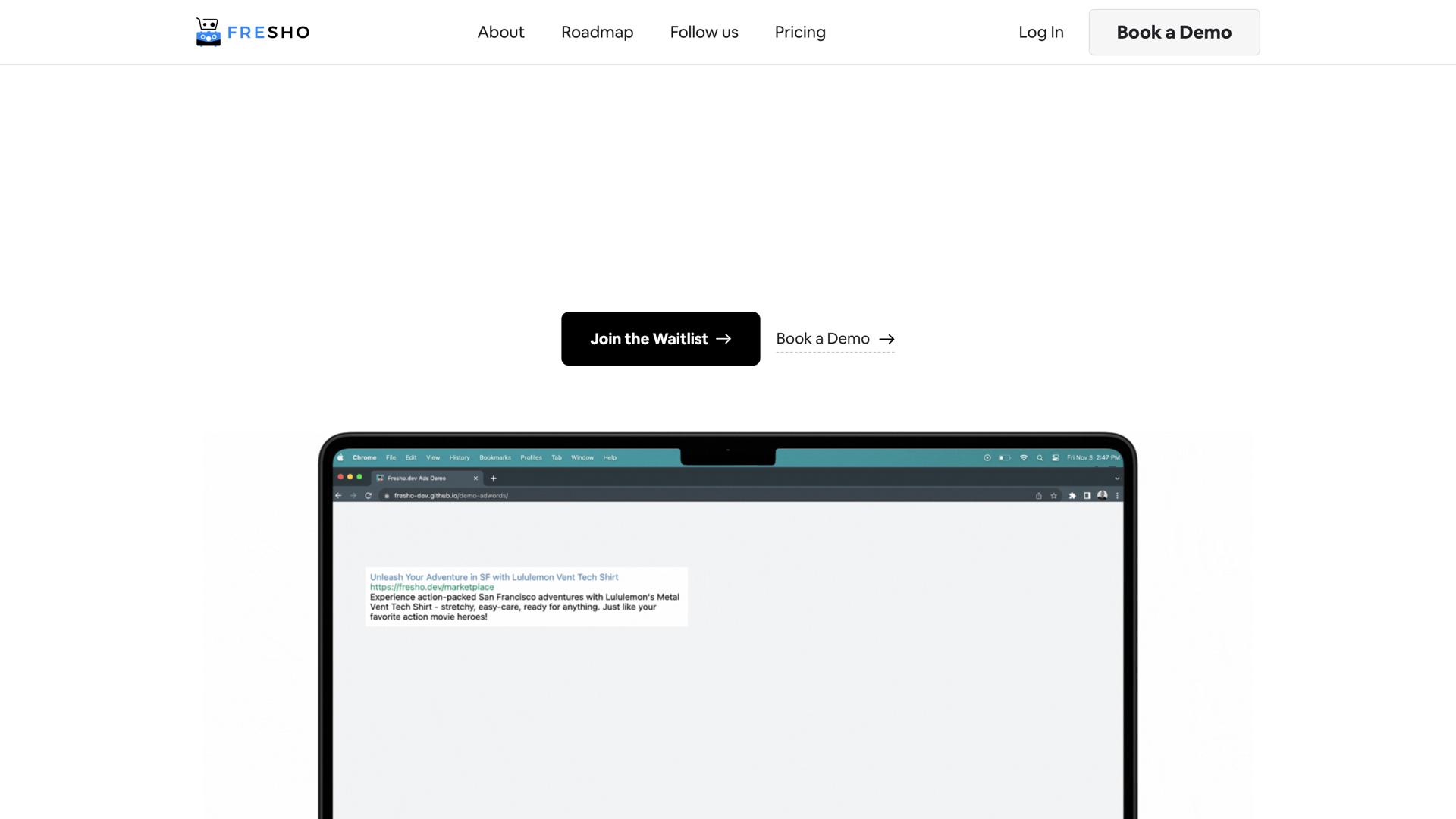This screenshot has height=819, width=1456.
Task: Follow the underlined Book a Demo link
Action: tap(834, 339)
